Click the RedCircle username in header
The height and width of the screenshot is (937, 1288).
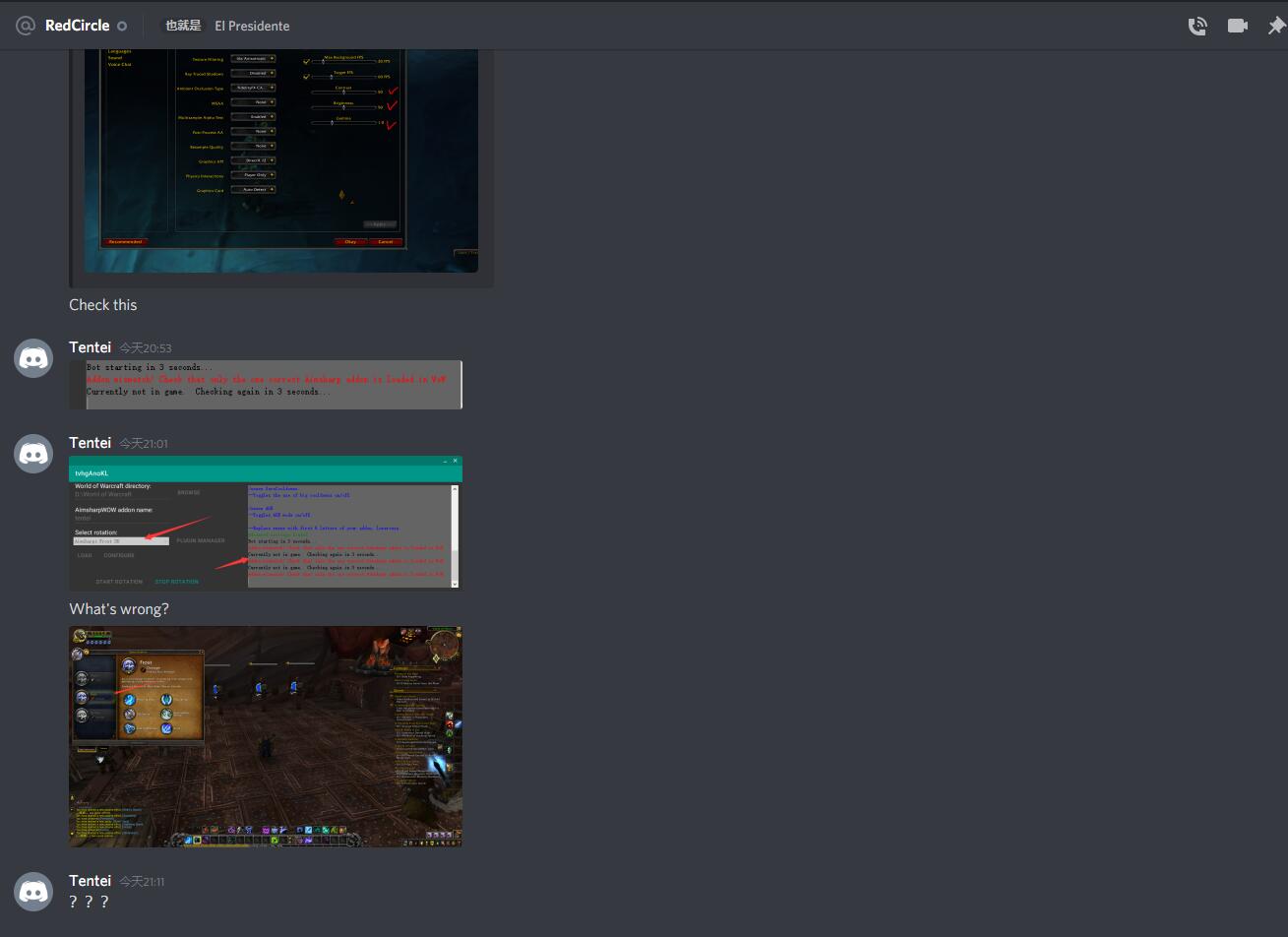coord(77,26)
